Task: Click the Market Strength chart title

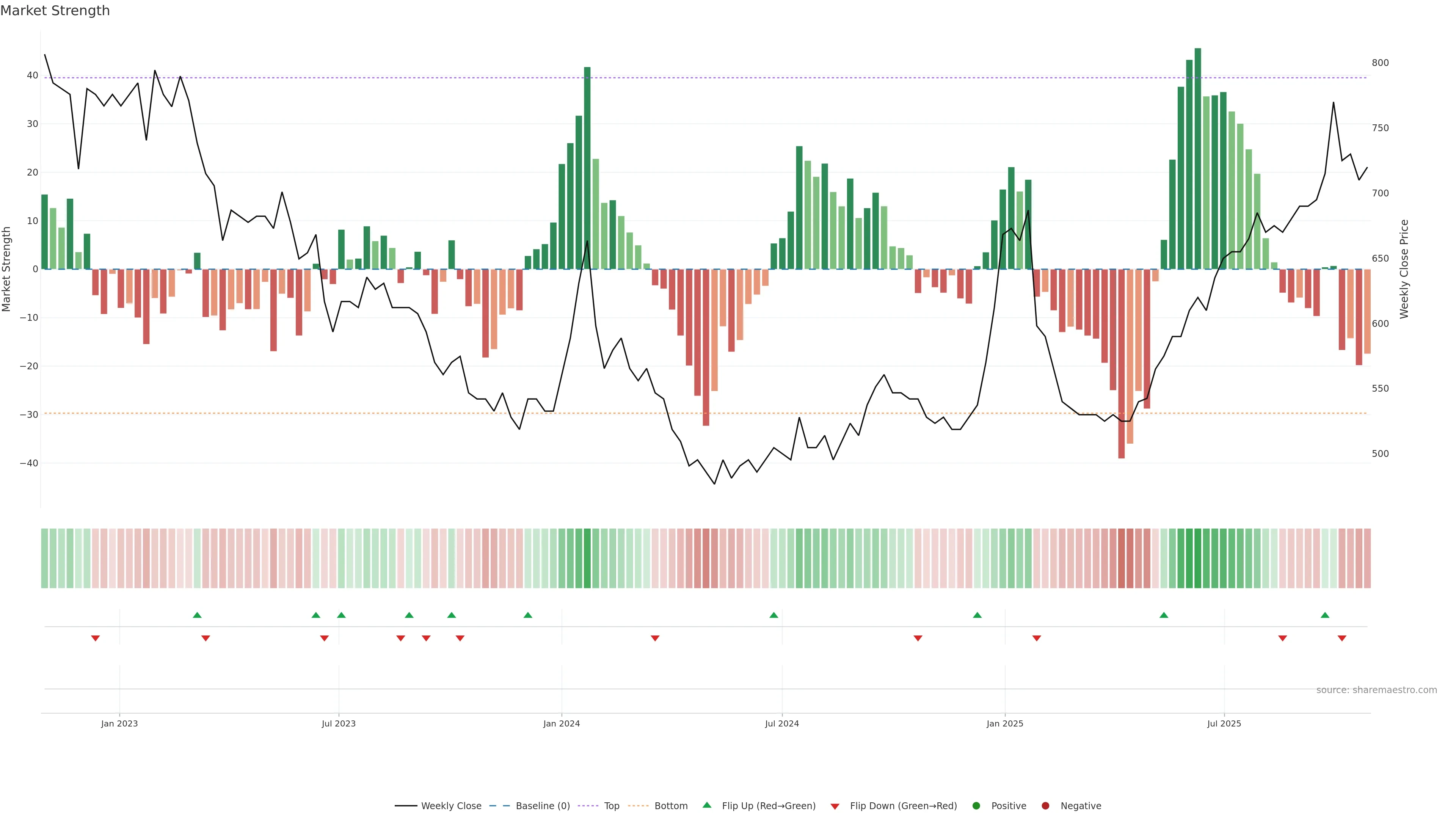Action: coord(55,11)
